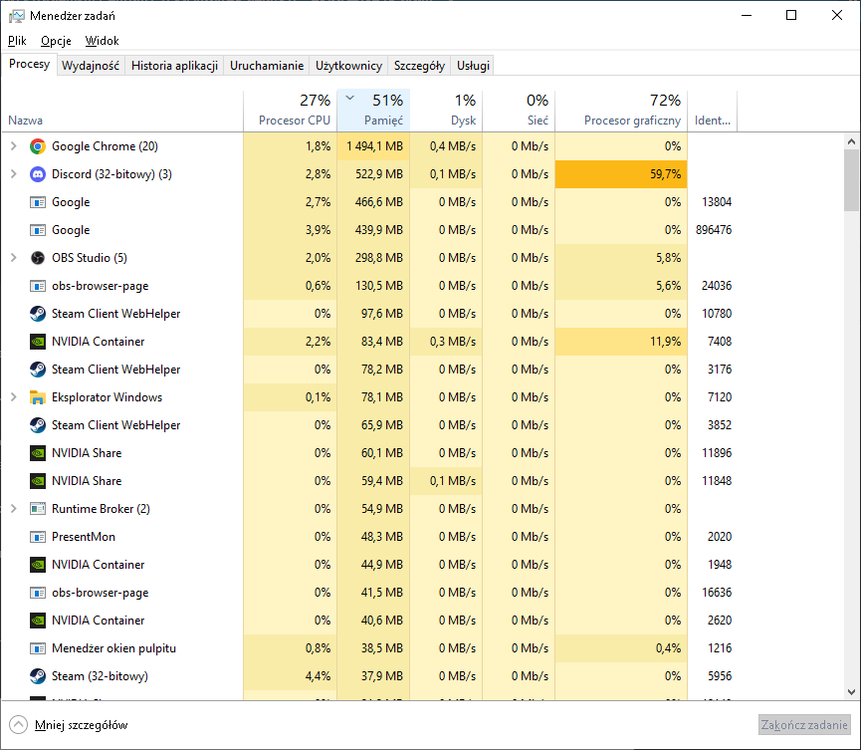Click the NVIDIA Container icon with ID 1948

pos(37,564)
